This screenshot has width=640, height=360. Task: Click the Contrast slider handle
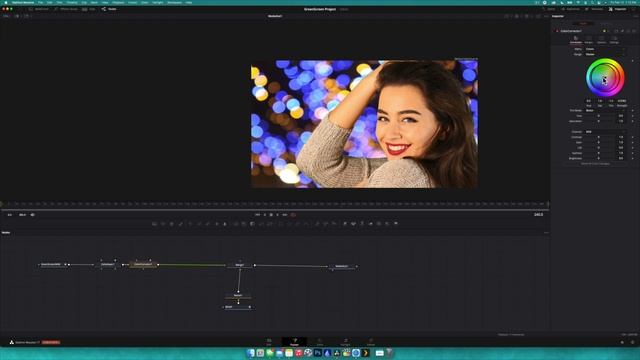599,137
